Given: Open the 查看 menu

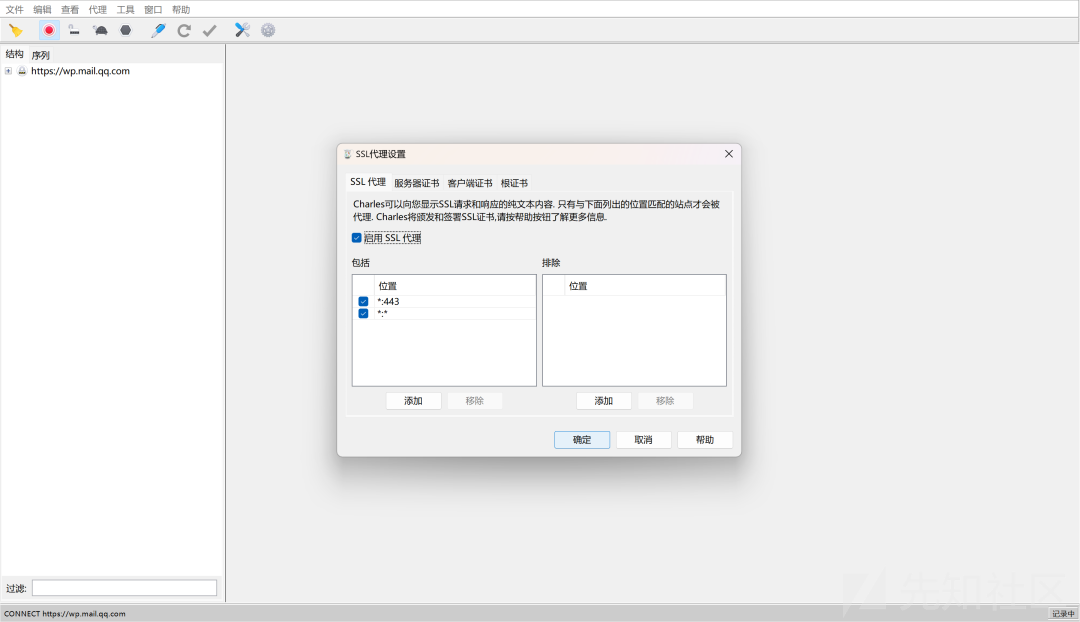Looking at the screenshot, I should click(x=70, y=10).
